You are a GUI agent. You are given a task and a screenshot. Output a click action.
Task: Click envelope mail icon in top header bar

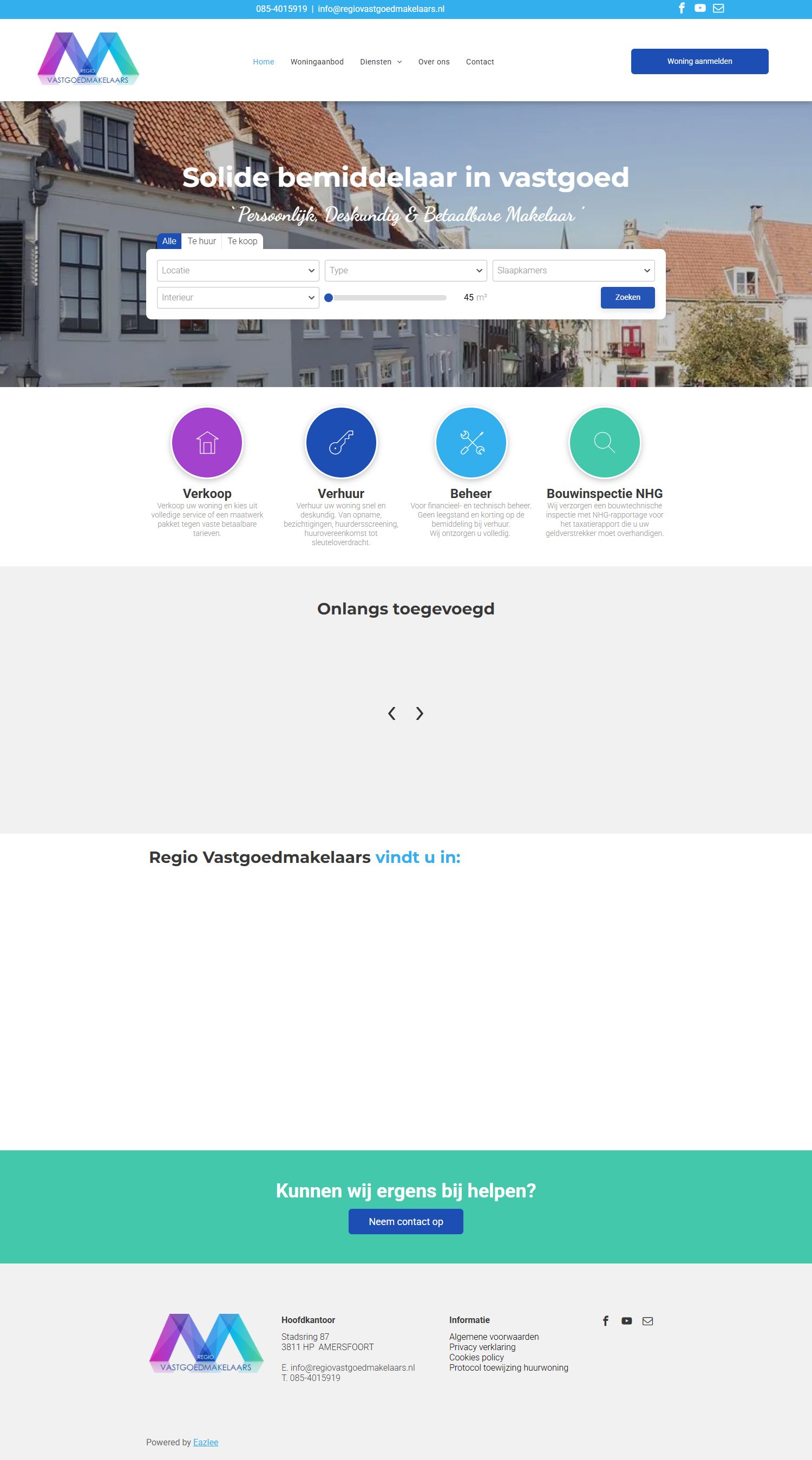click(718, 8)
